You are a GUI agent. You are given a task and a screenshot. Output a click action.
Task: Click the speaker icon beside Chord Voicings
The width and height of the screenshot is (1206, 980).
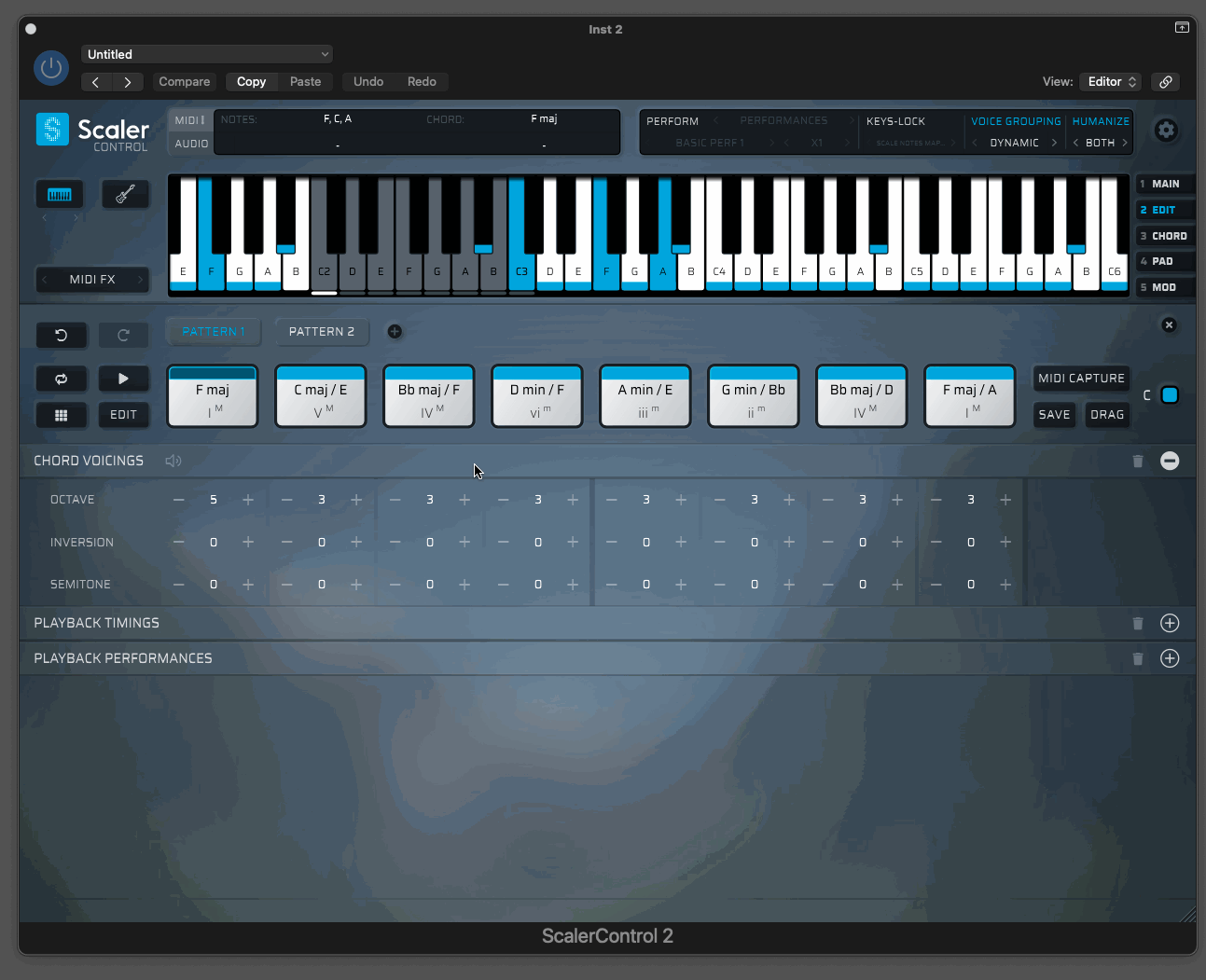click(x=173, y=461)
